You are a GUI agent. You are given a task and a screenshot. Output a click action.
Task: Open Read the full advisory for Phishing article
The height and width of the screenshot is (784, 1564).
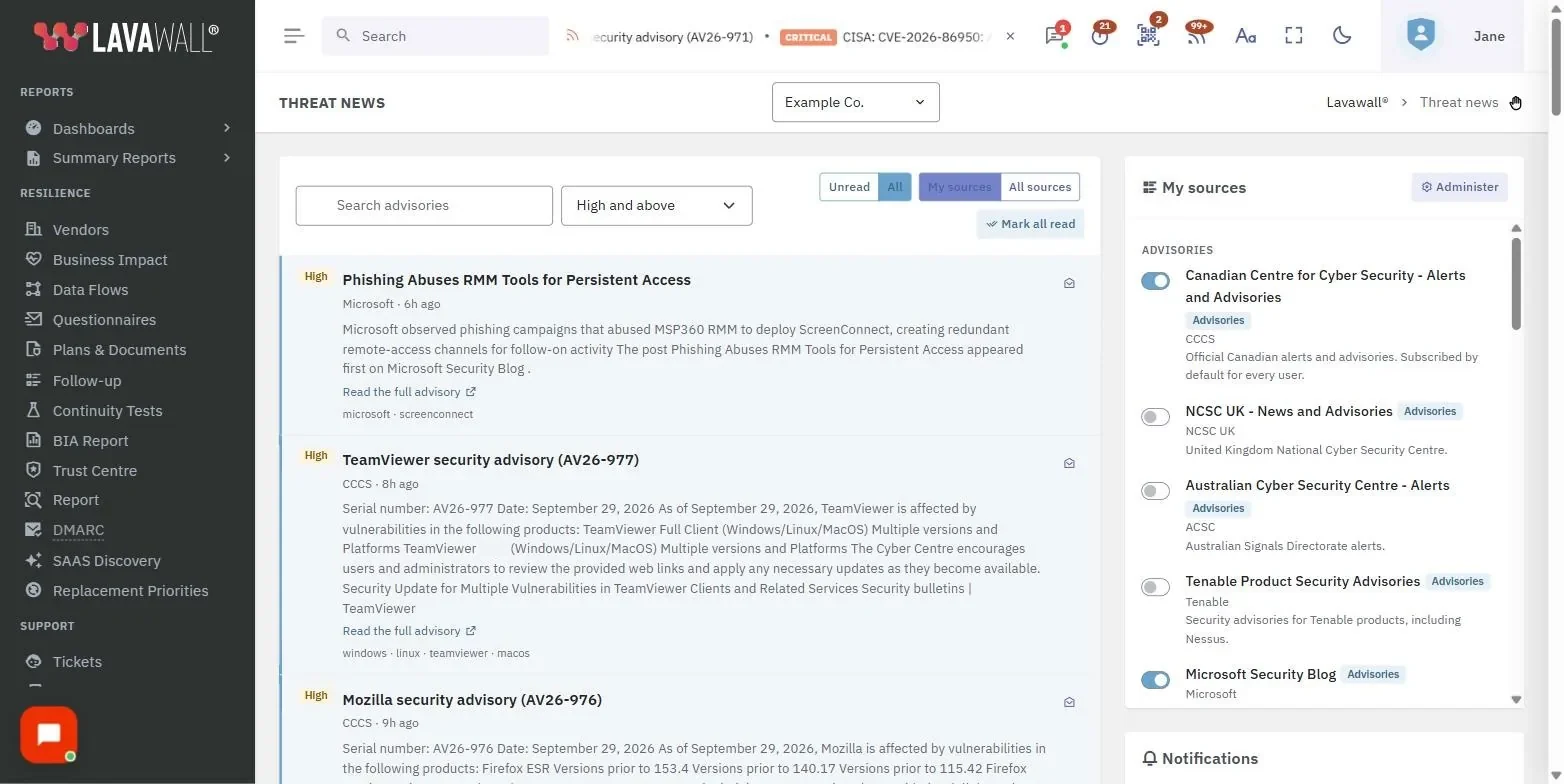(409, 392)
